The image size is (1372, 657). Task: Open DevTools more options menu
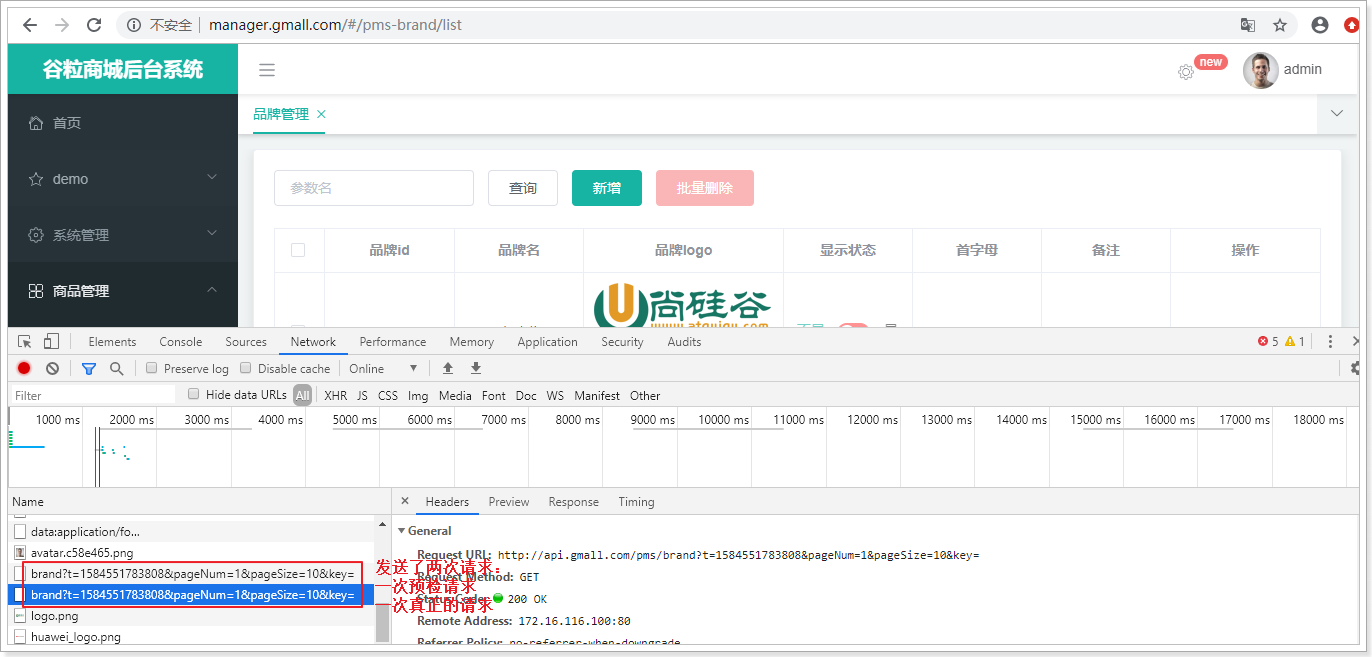pos(1330,342)
